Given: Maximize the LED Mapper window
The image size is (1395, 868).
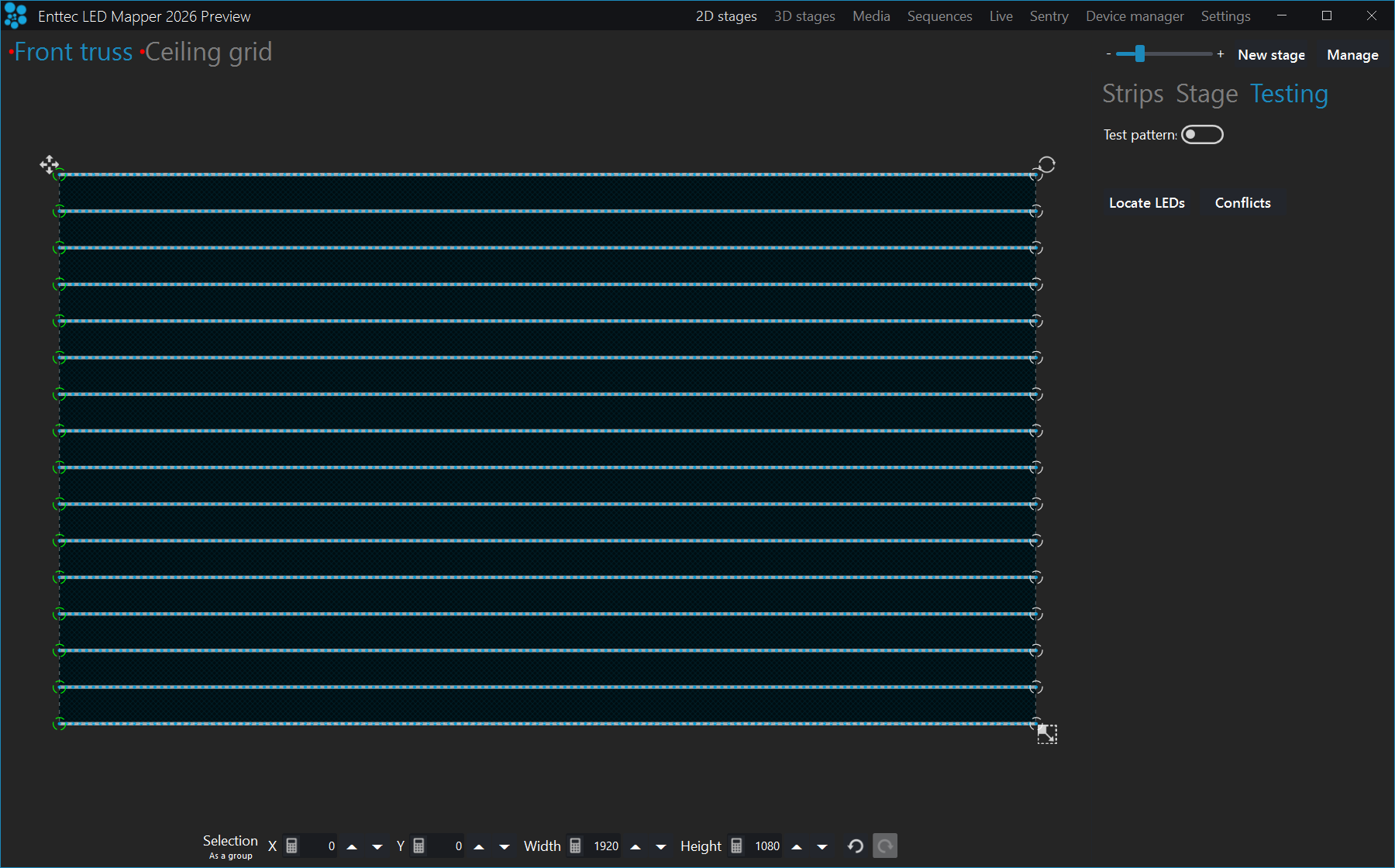Looking at the screenshot, I should (x=1327, y=15).
